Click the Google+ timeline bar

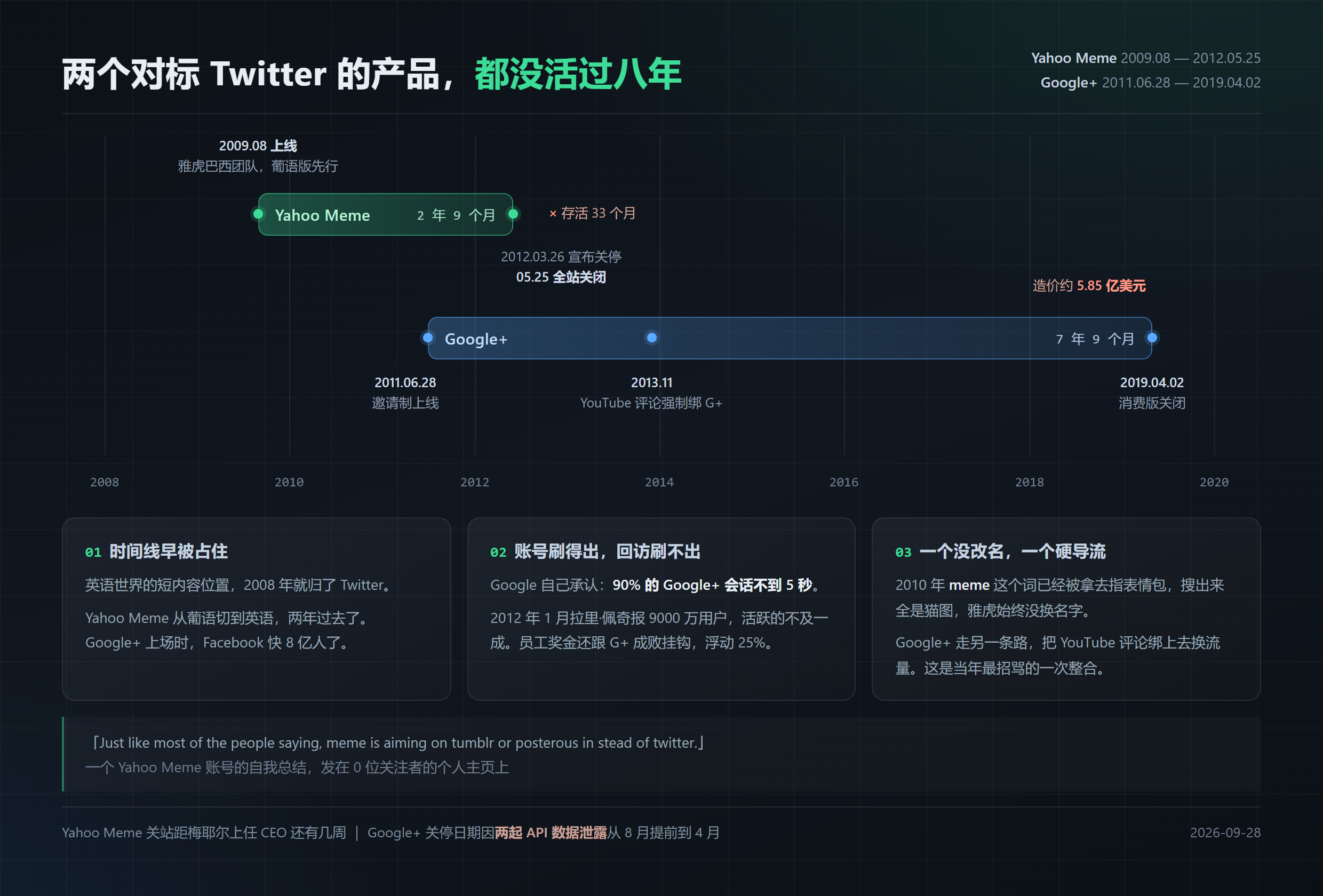click(x=790, y=338)
